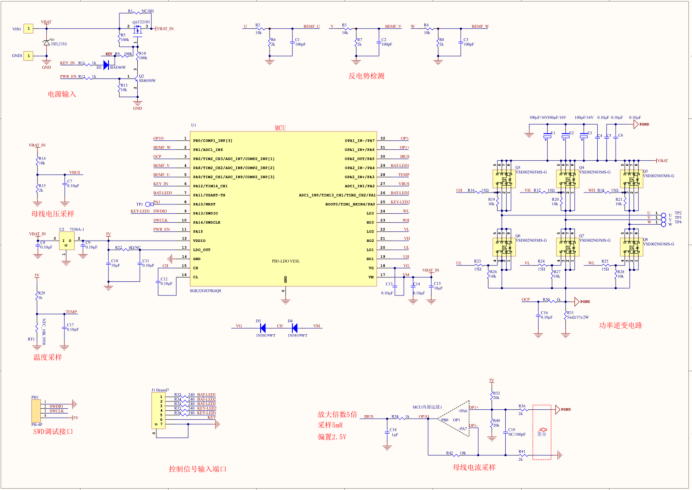Image resolution: width=692 pixels, height=490 pixels.
Task: Select the Q2 SS8050W transistor symbol
Action: (x=137, y=79)
